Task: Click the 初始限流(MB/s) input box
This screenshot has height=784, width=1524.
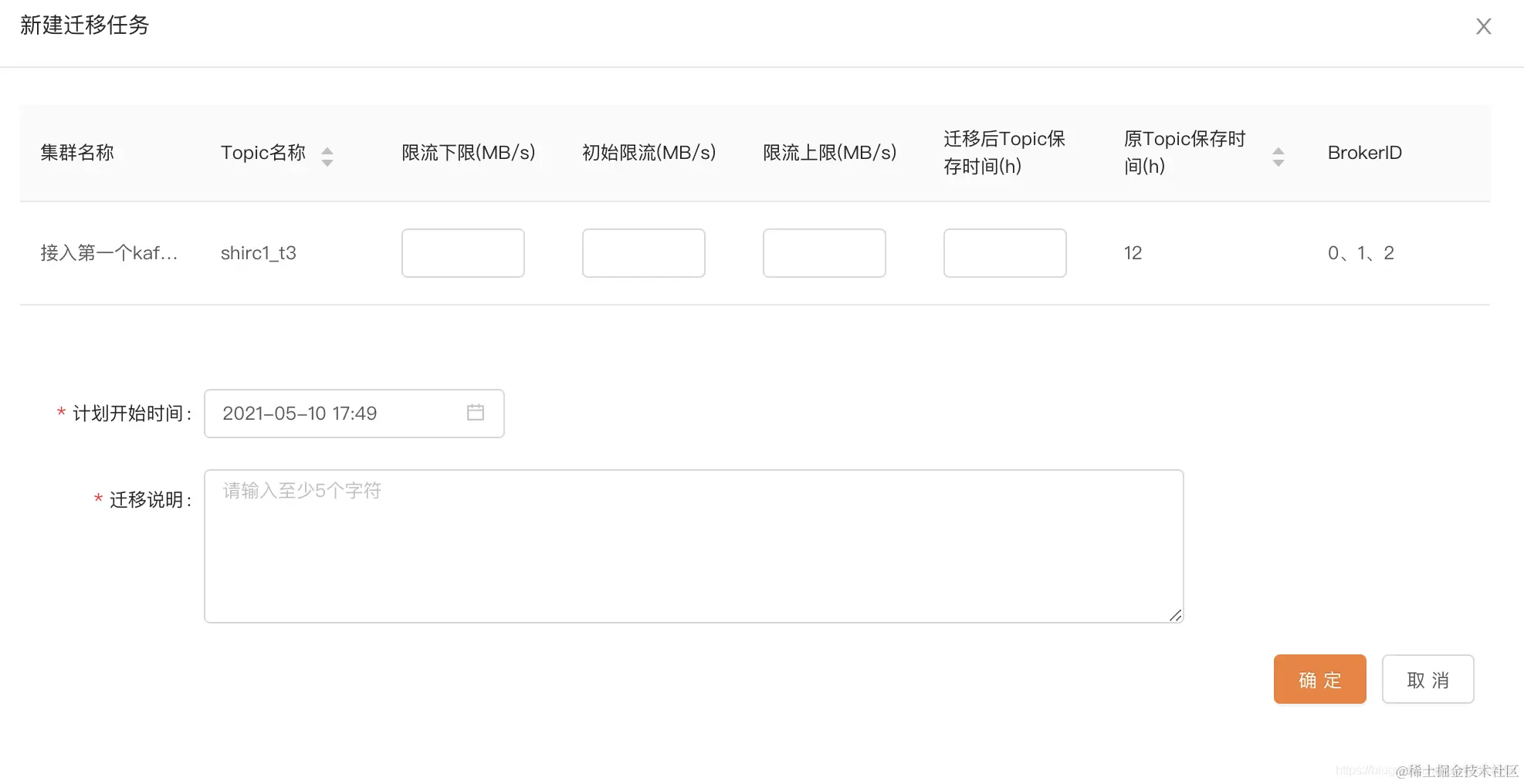Action: click(x=644, y=253)
